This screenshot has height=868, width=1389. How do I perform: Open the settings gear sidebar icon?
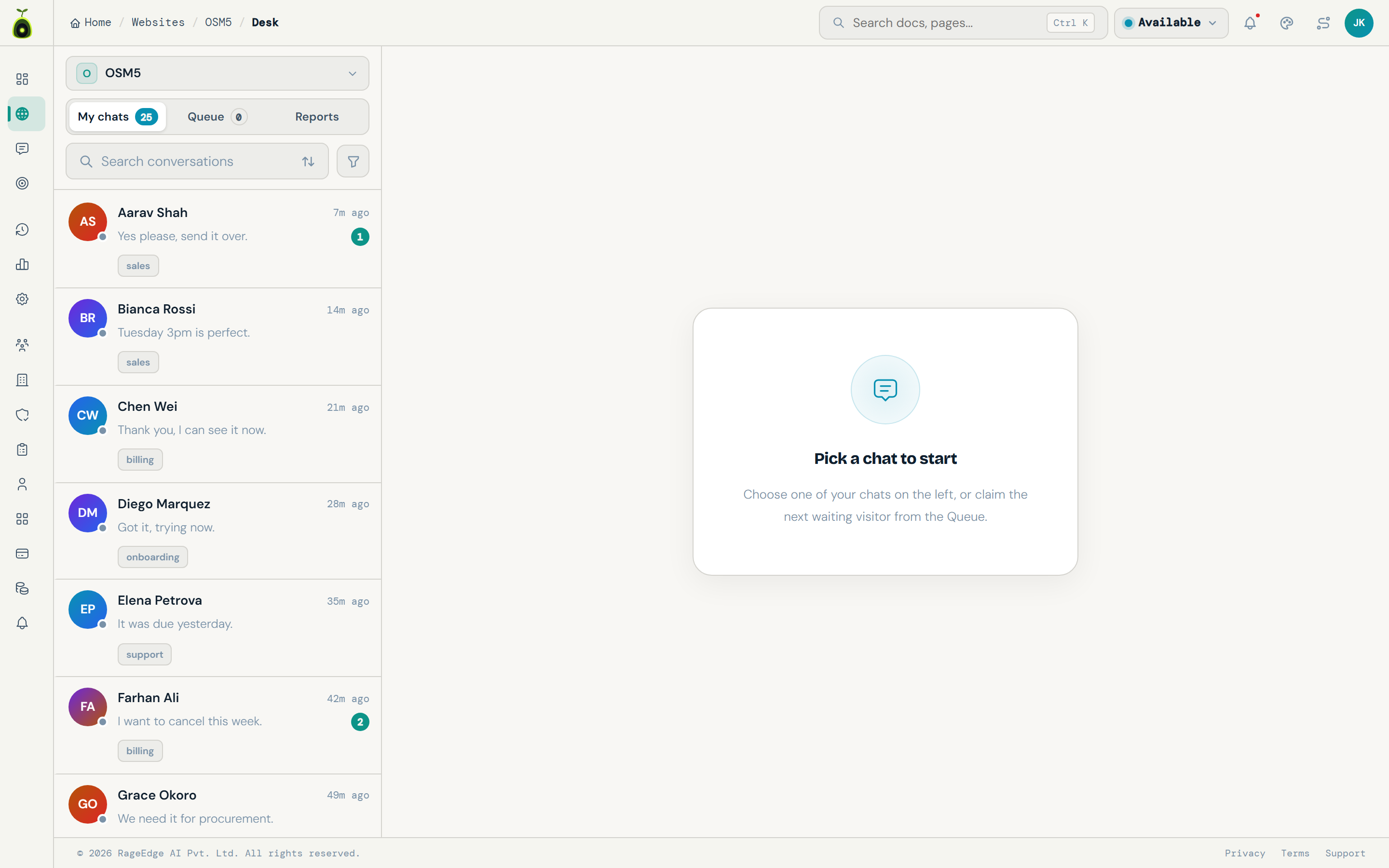click(22, 299)
